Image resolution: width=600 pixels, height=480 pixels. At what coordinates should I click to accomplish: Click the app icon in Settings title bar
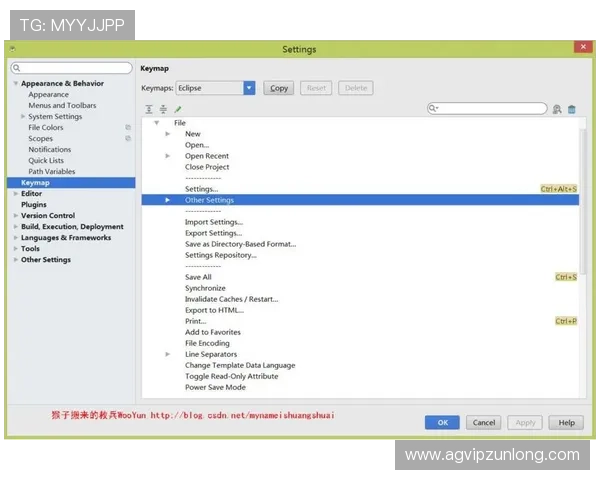13,48
